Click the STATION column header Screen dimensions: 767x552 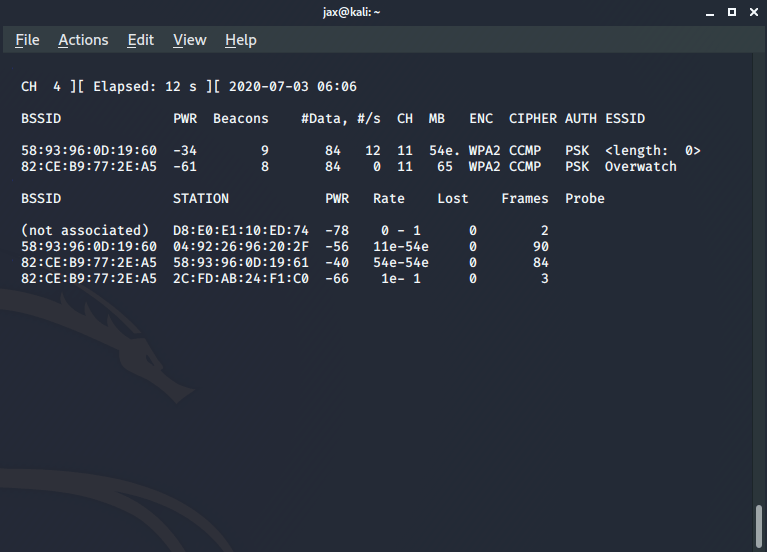coord(201,199)
